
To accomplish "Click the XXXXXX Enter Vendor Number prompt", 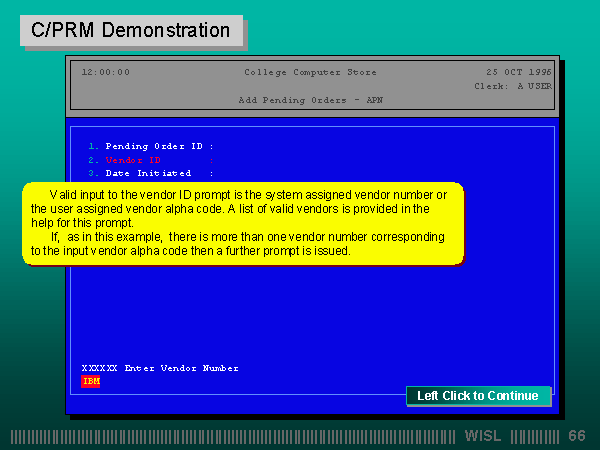I will pyautogui.click(x=160, y=368).
